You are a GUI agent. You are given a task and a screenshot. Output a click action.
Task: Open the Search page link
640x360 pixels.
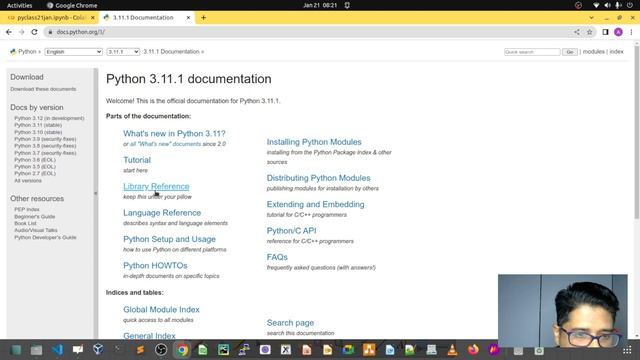[x=290, y=323]
